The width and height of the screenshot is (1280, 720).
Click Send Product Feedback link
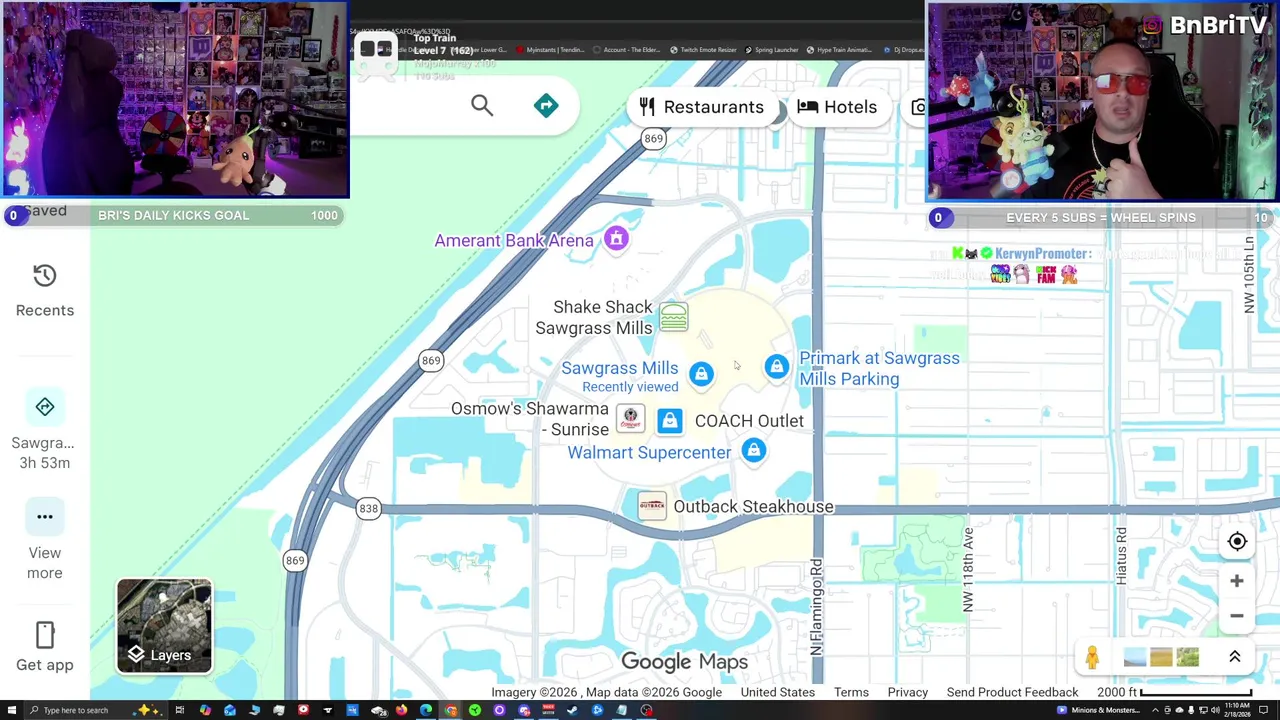coord(1012,692)
